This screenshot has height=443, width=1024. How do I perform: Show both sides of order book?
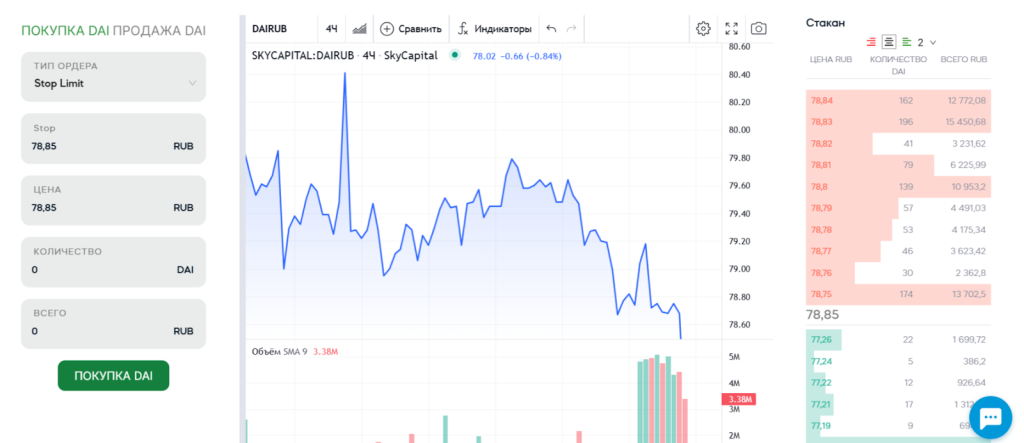click(889, 42)
